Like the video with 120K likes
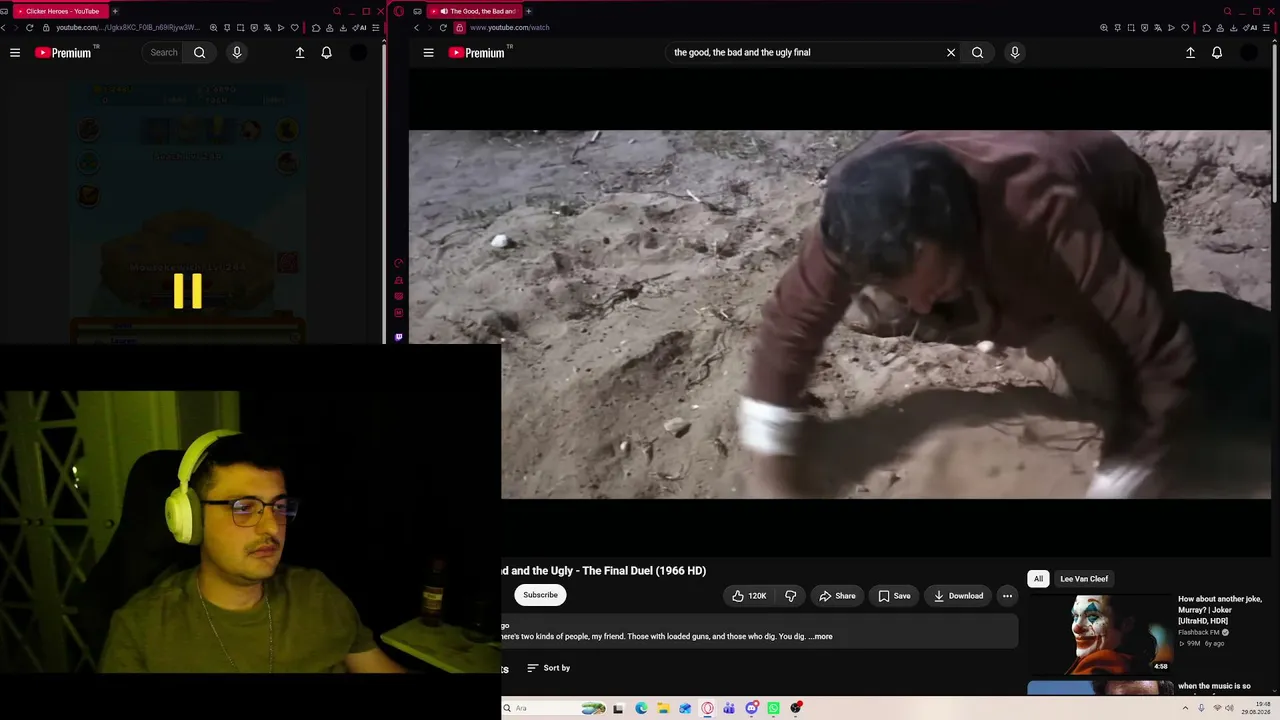This screenshot has width=1280, height=720. [749, 596]
